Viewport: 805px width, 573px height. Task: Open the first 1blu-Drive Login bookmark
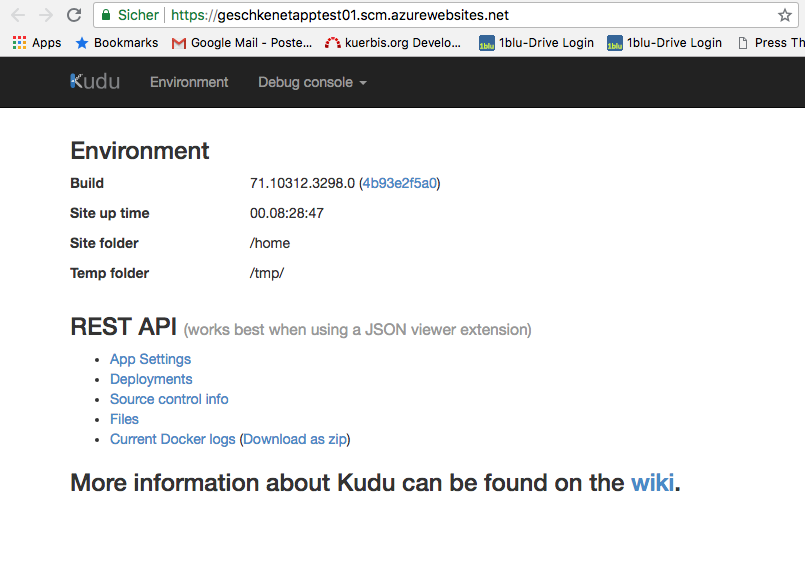tap(536, 43)
